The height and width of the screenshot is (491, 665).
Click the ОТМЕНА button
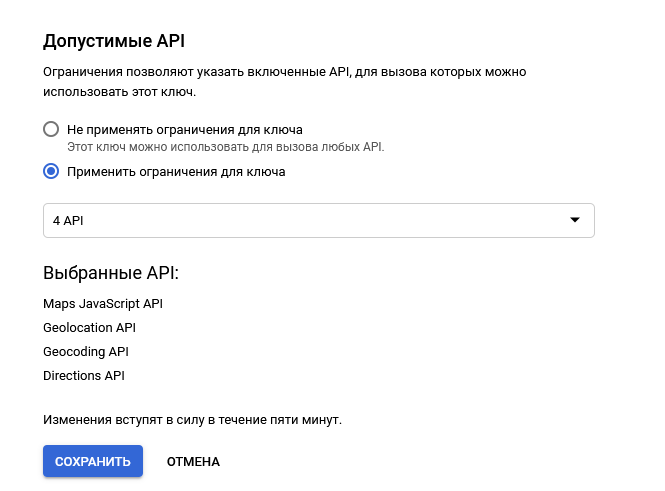pyautogui.click(x=193, y=462)
